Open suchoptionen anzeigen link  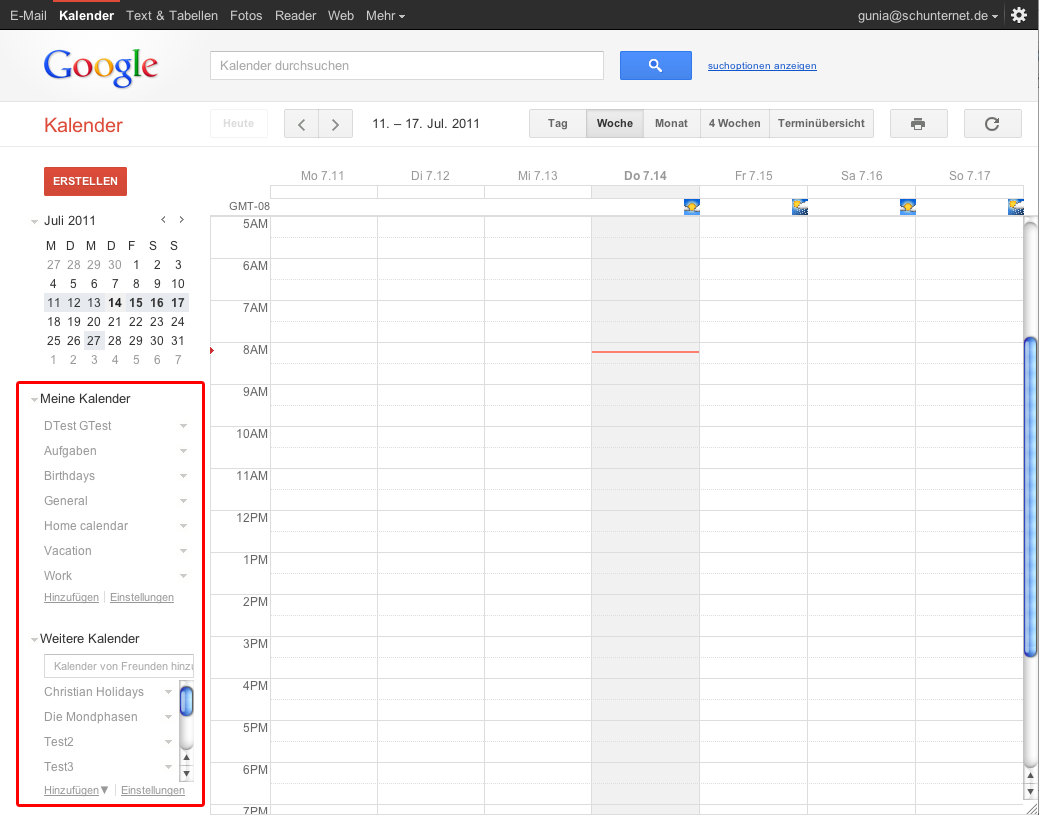click(x=762, y=66)
